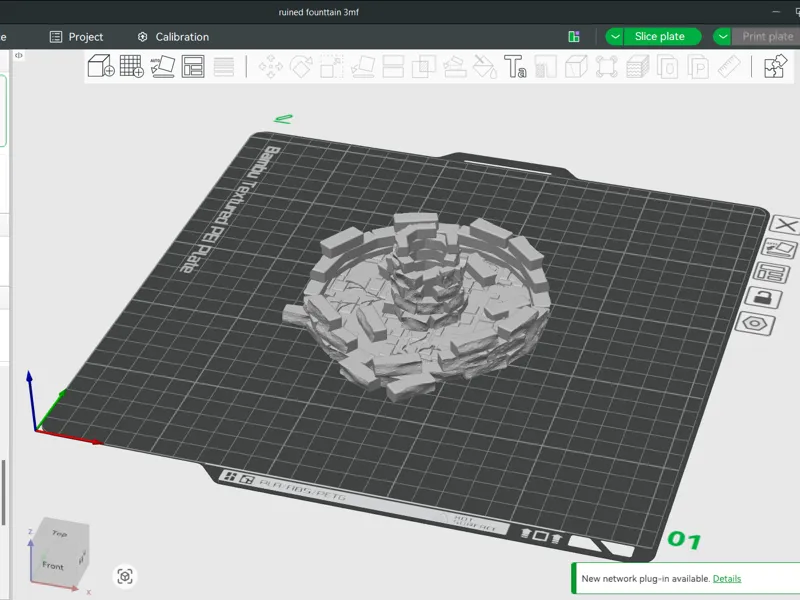Open Assembly view puzzle icon

pyautogui.click(x=776, y=67)
